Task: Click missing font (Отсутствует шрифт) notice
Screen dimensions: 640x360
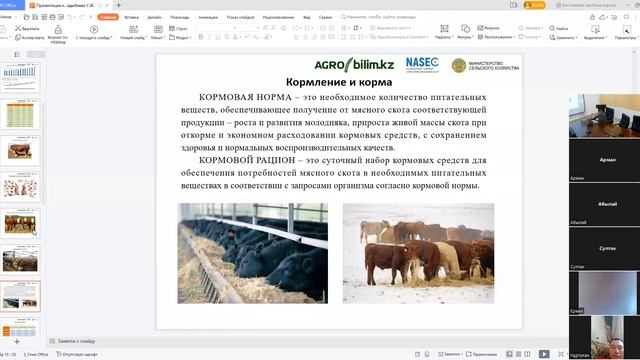Action: [77, 354]
